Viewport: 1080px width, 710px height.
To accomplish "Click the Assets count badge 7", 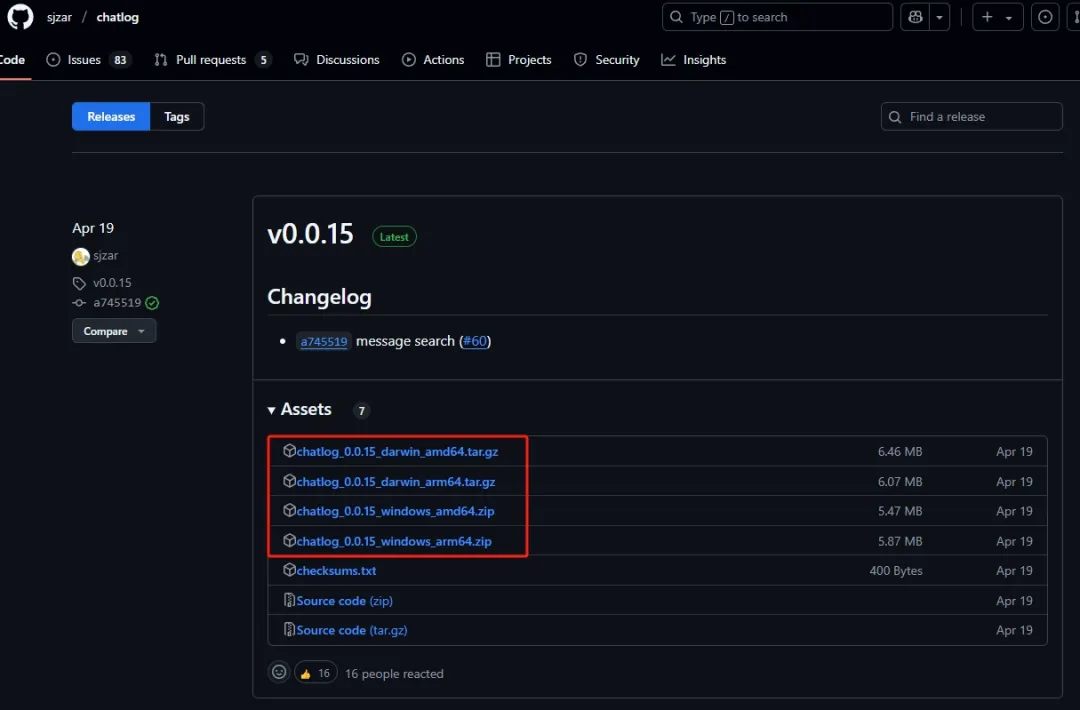I will coord(362,410).
